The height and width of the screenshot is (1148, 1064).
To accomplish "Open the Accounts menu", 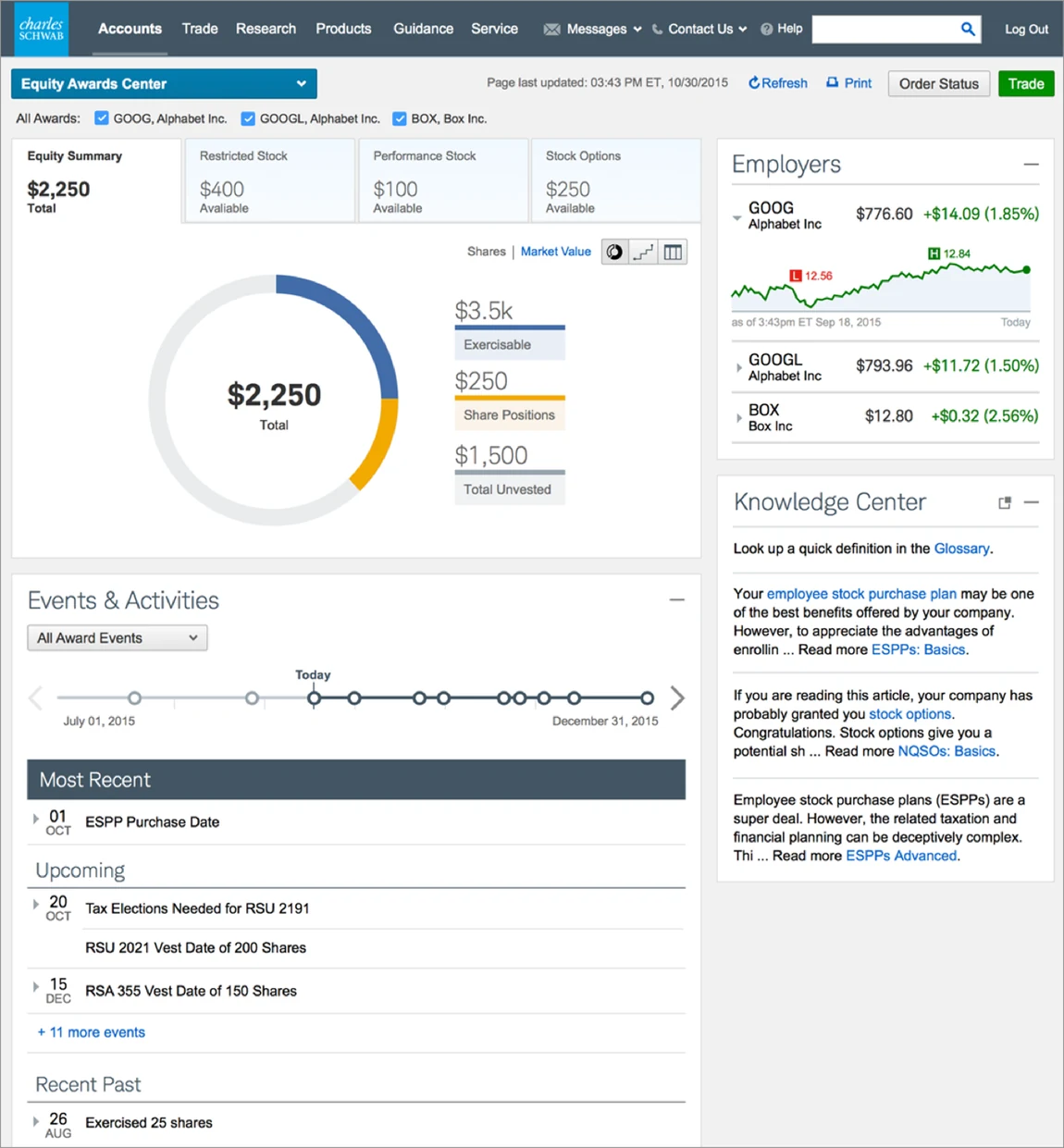I will click(x=130, y=29).
